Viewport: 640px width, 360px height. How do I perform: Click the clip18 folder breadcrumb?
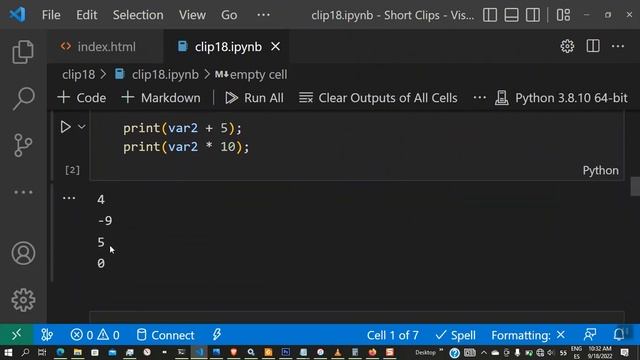click(x=78, y=75)
